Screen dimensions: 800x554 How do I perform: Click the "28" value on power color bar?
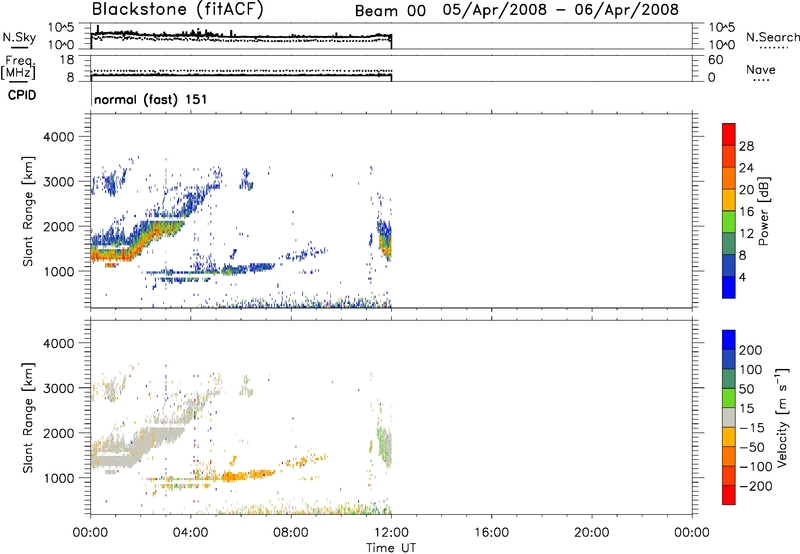point(746,146)
